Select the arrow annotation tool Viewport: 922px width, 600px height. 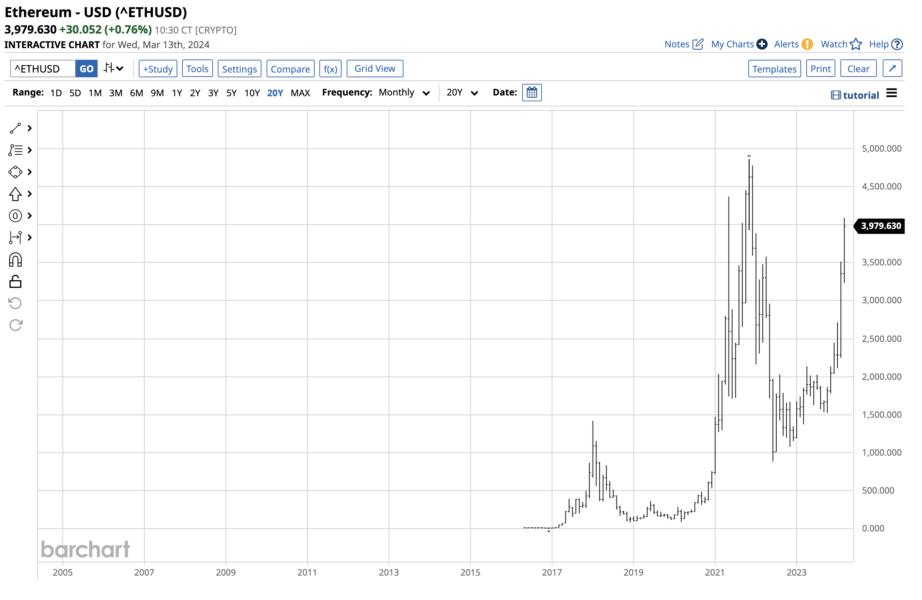point(14,193)
